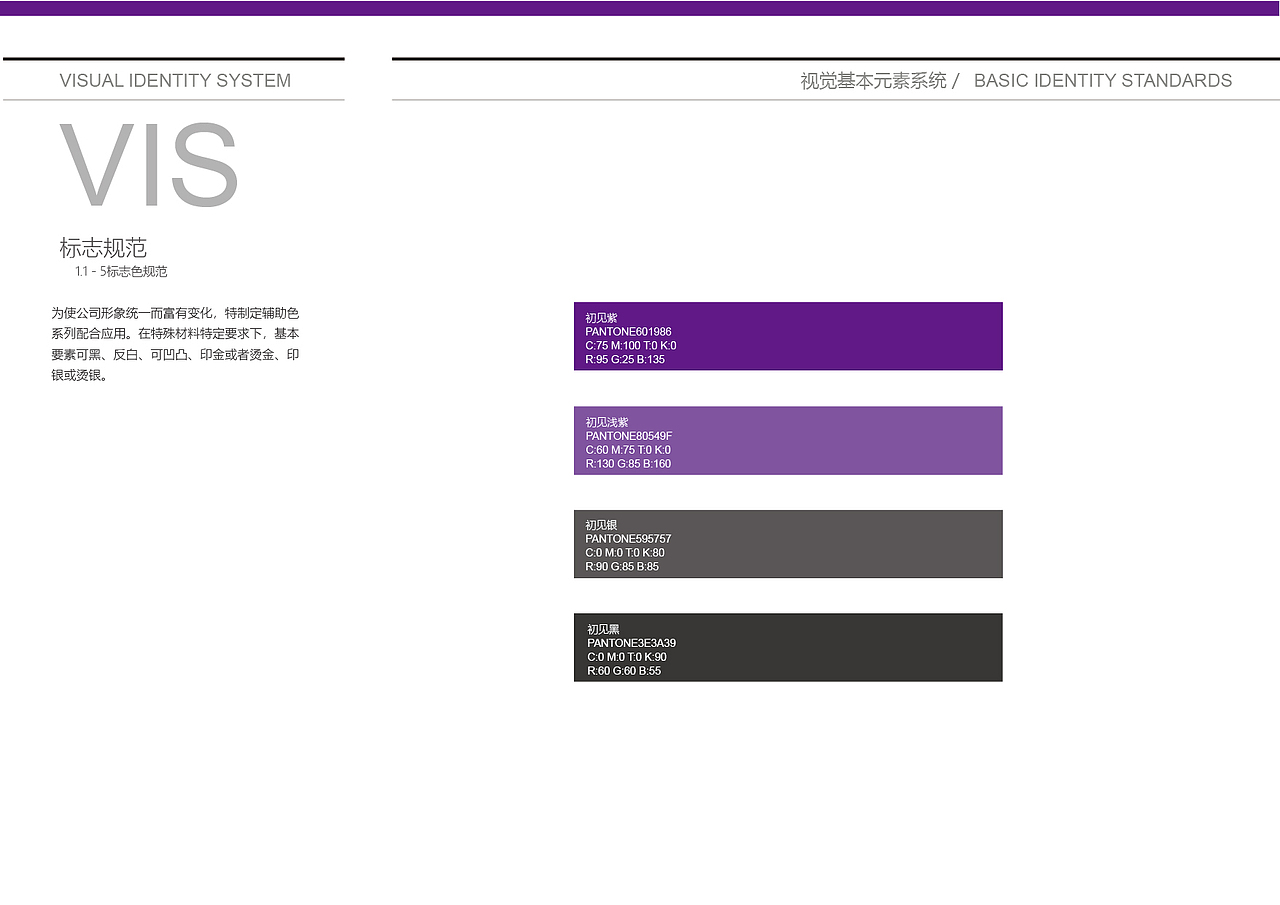
Task: Click the PANTONE3E3A39 label
Action: coord(632,643)
